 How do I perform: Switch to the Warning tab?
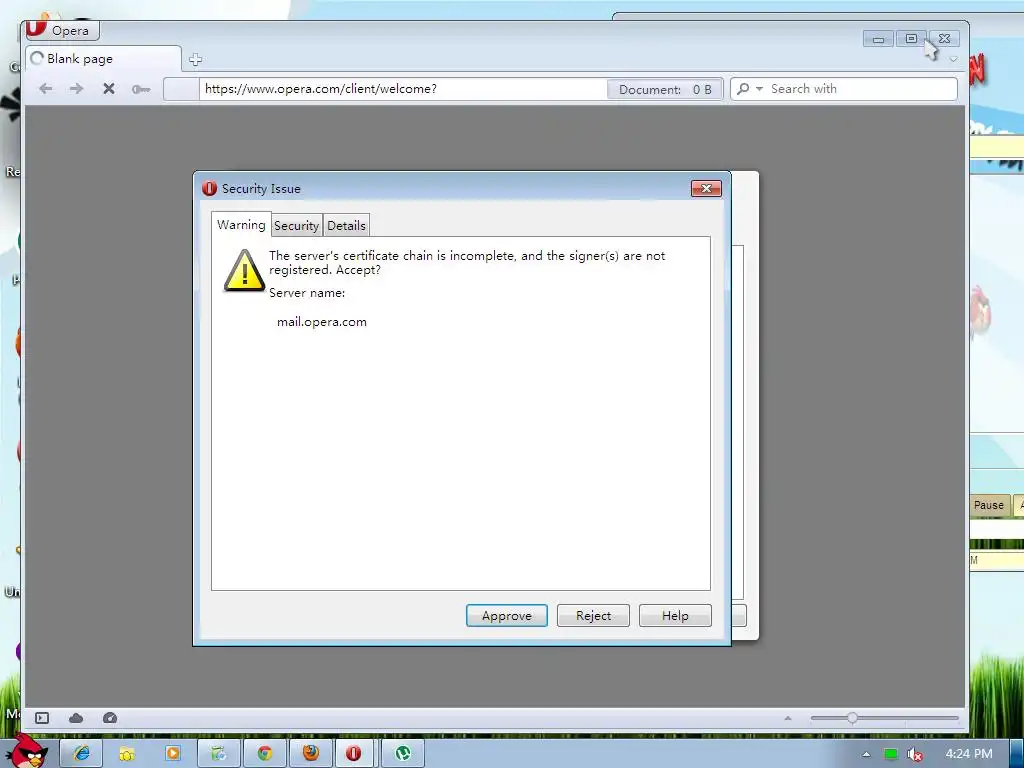[241, 225]
